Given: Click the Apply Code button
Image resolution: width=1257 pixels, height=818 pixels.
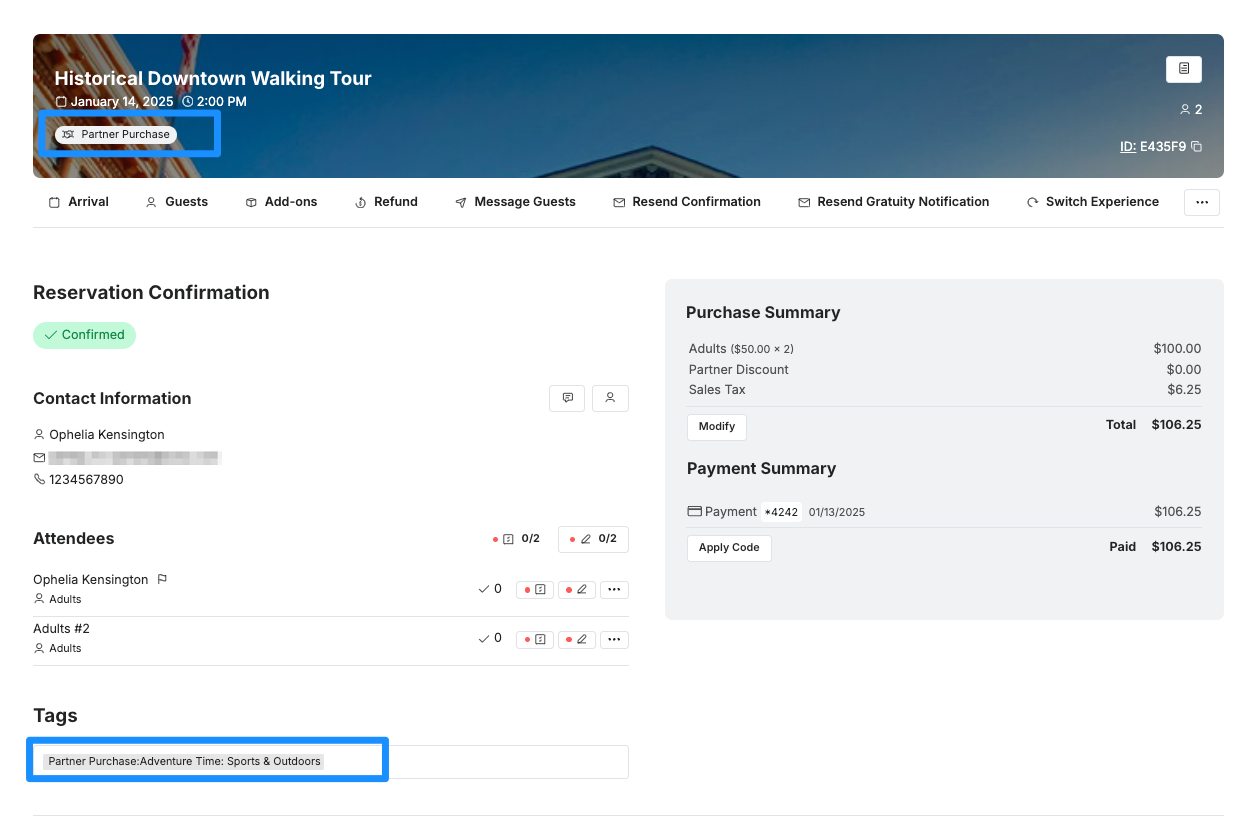Looking at the screenshot, I should pos(728,548).
